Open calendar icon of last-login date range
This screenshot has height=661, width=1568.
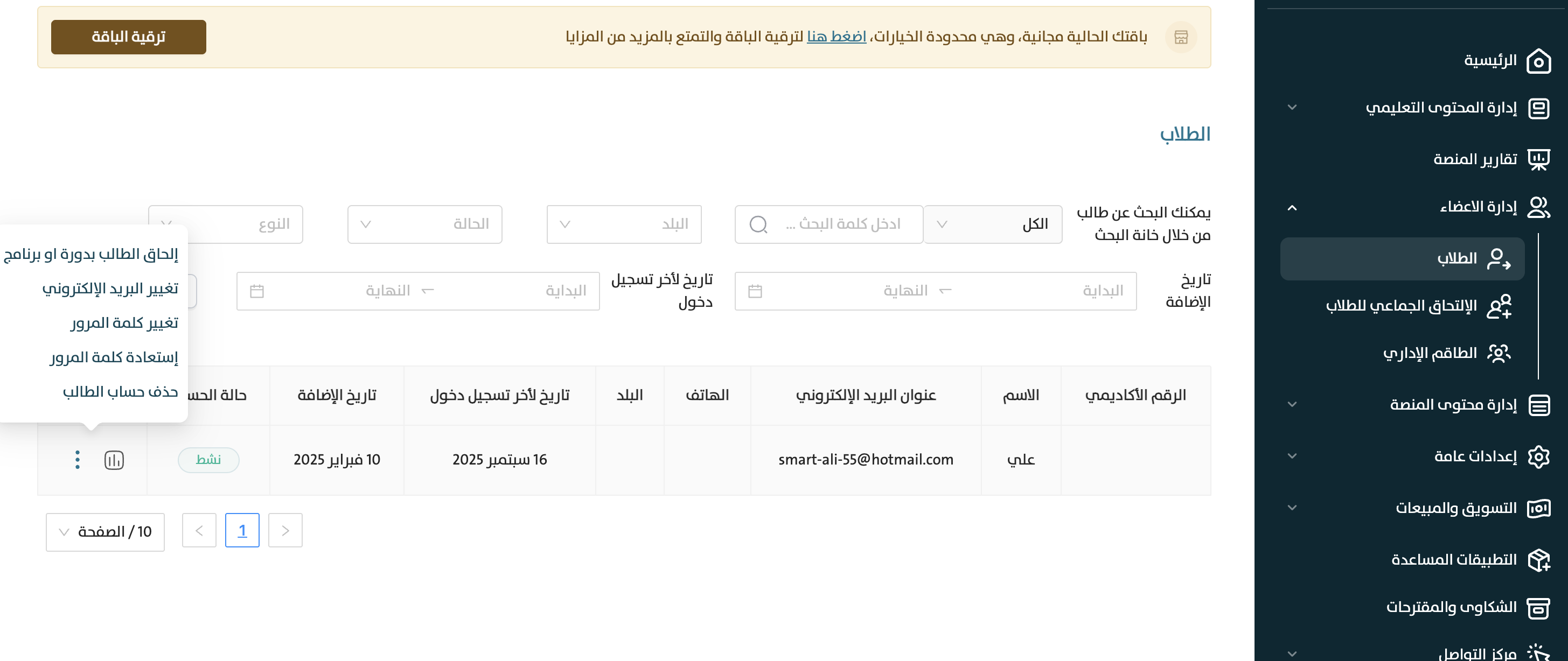click(257, 291)
